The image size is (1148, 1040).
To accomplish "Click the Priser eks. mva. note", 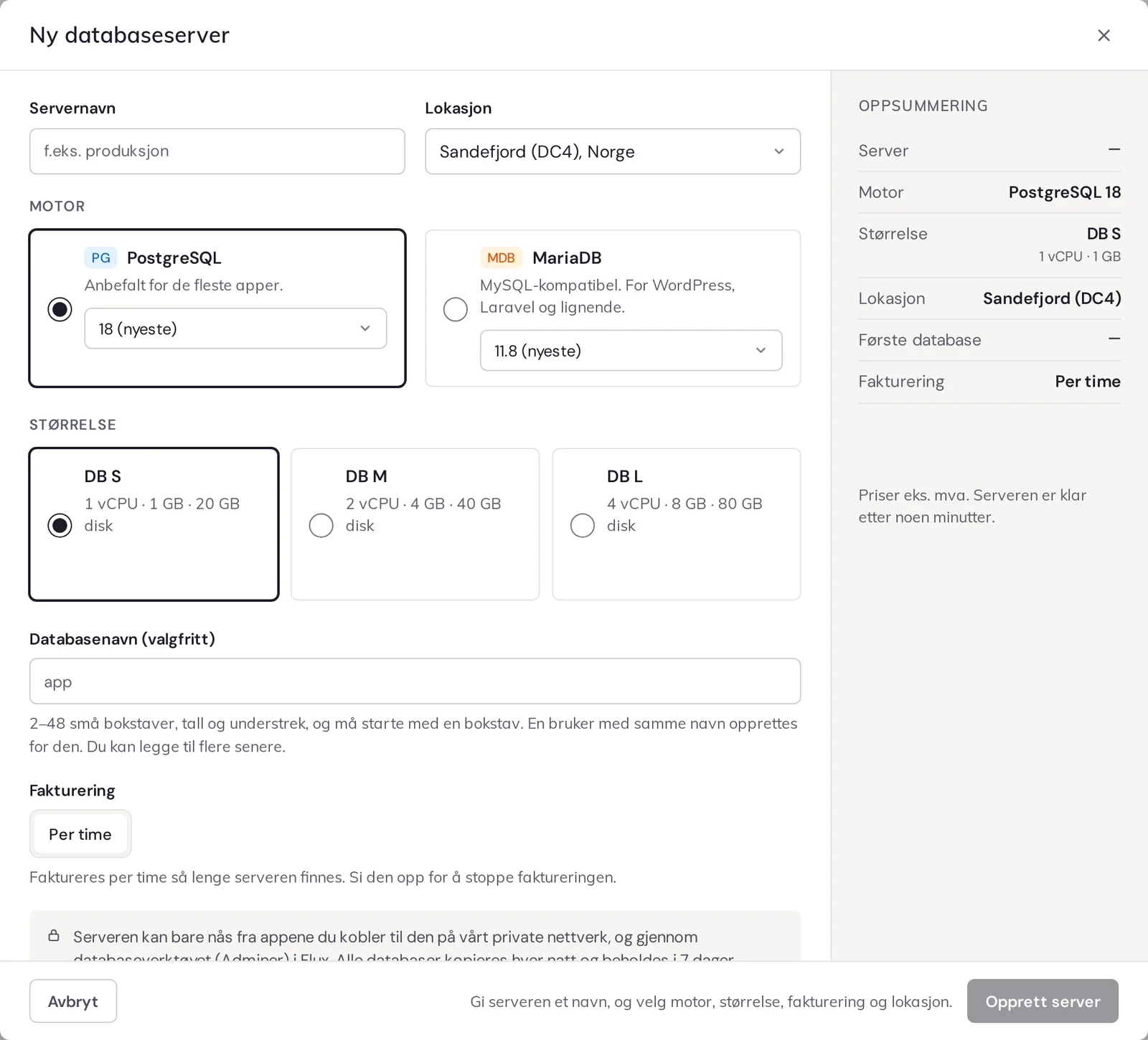I will [x=972, y=506].
